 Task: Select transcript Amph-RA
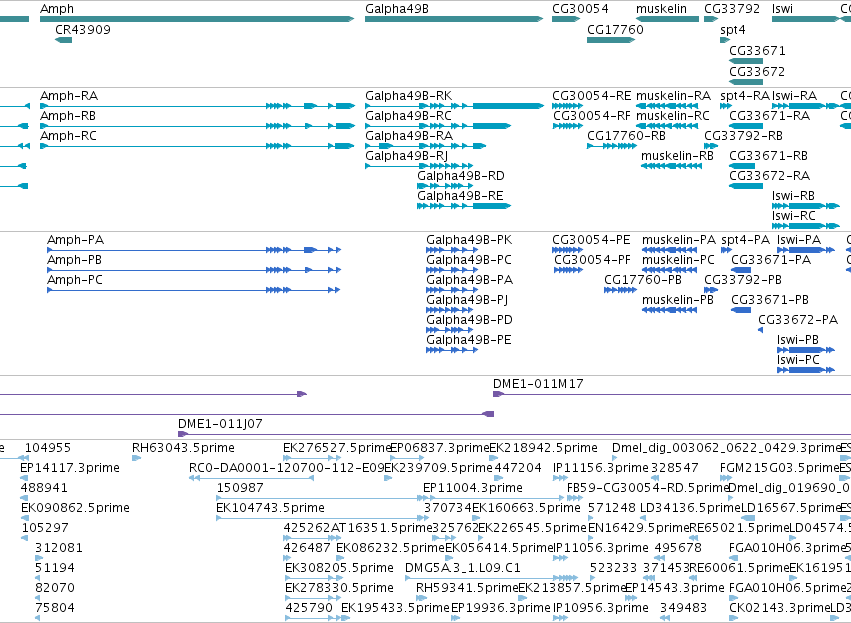coord(198,106)
